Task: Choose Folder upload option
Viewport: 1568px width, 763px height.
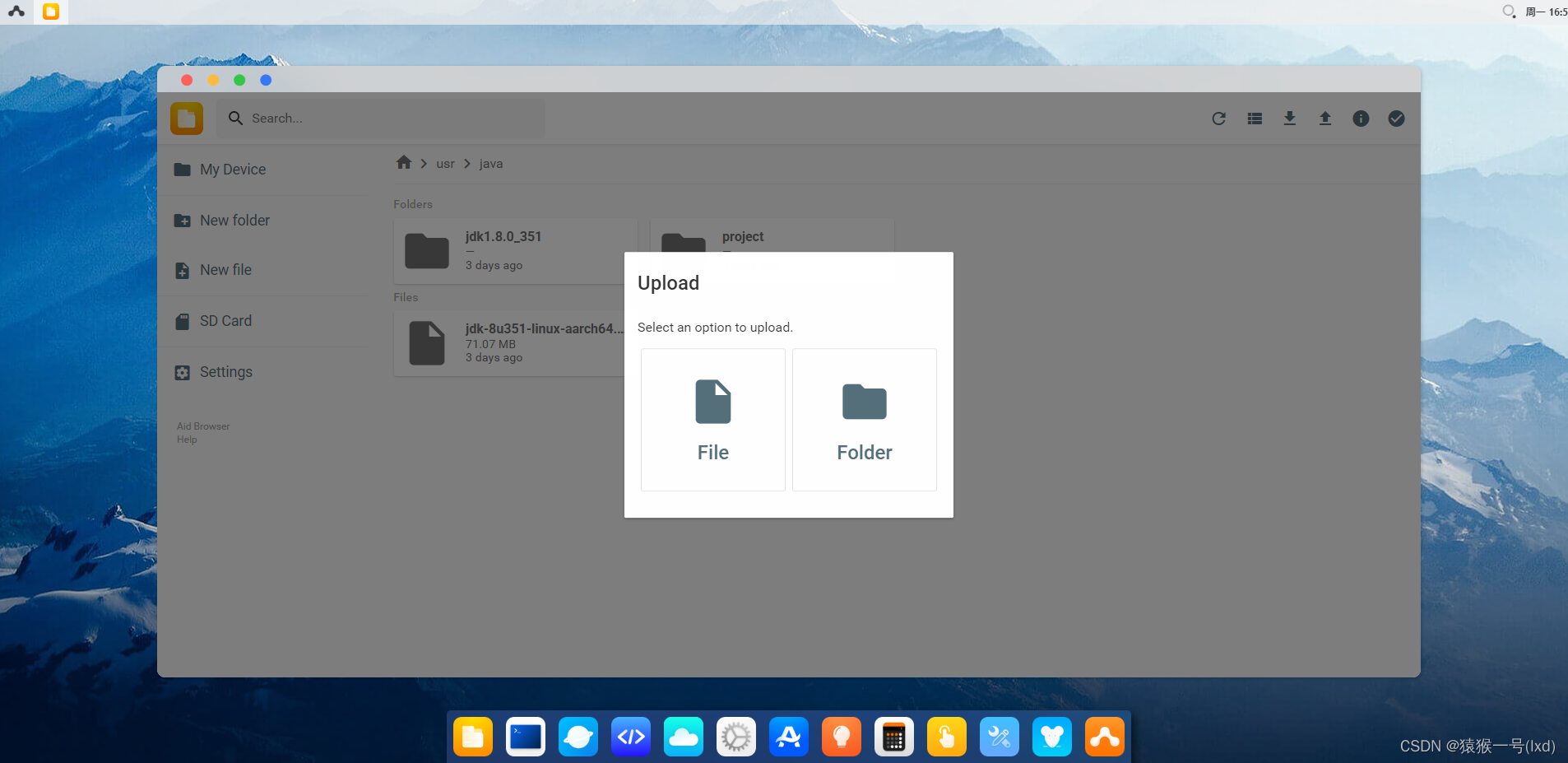Action: pos(865,420)
